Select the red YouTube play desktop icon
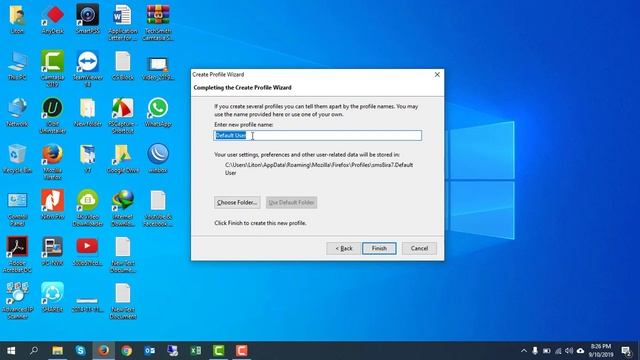 [87, 251]
